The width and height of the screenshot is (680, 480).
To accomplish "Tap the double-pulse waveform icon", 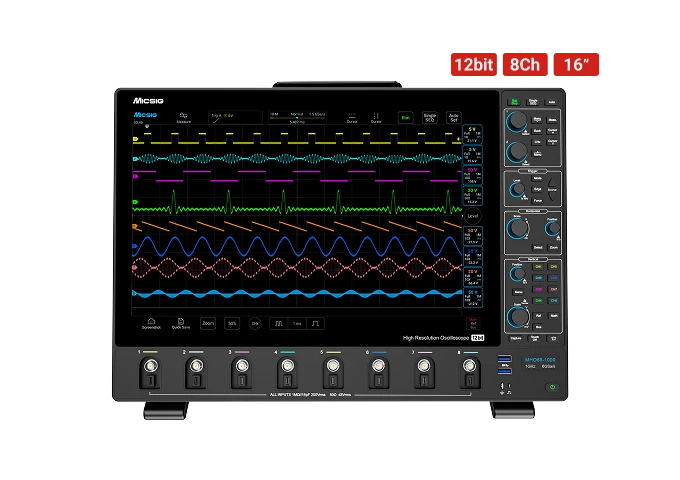I will pos(279,323).
